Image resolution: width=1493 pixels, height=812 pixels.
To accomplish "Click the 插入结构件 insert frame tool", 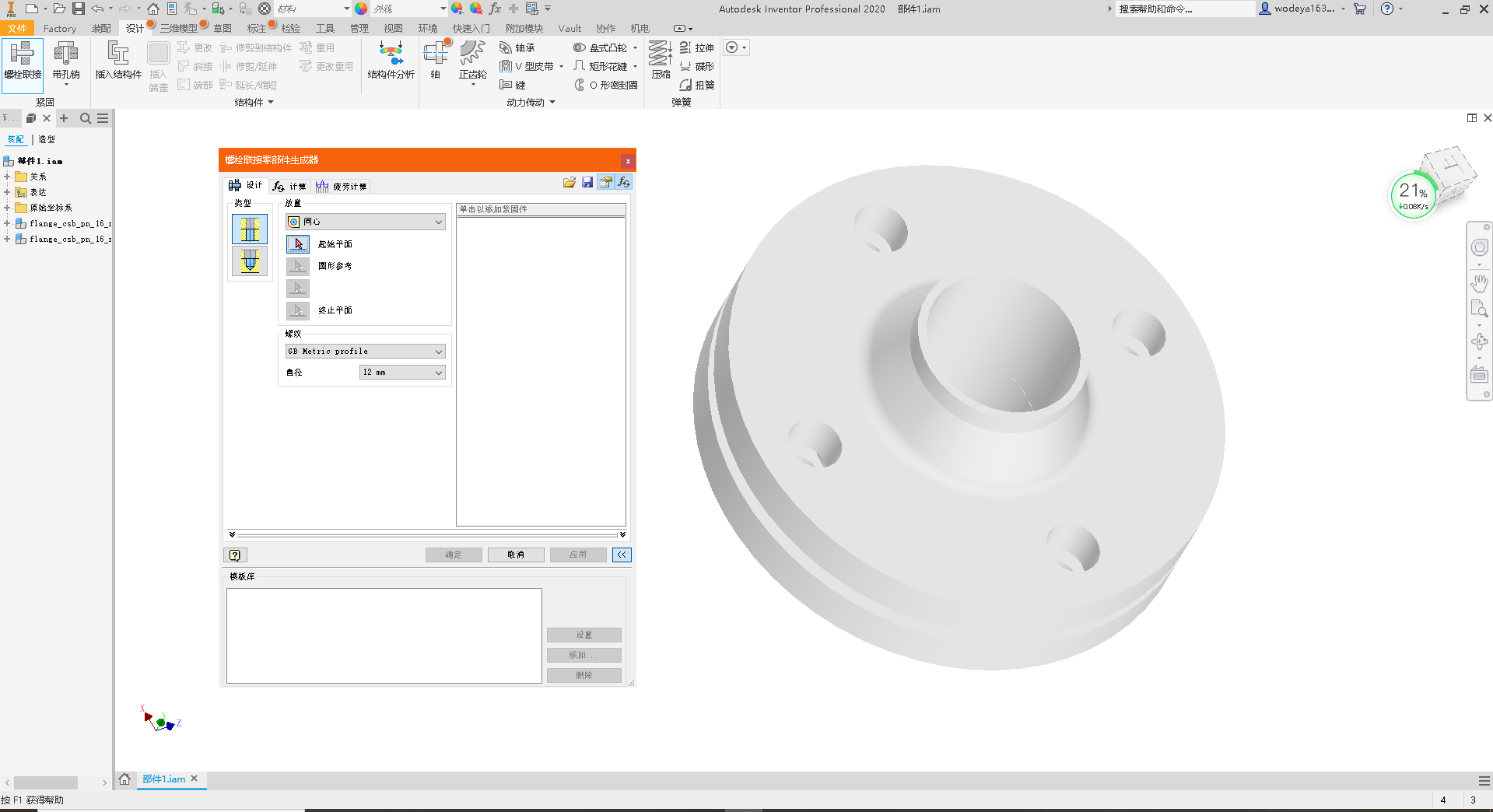I will (118, 61).
